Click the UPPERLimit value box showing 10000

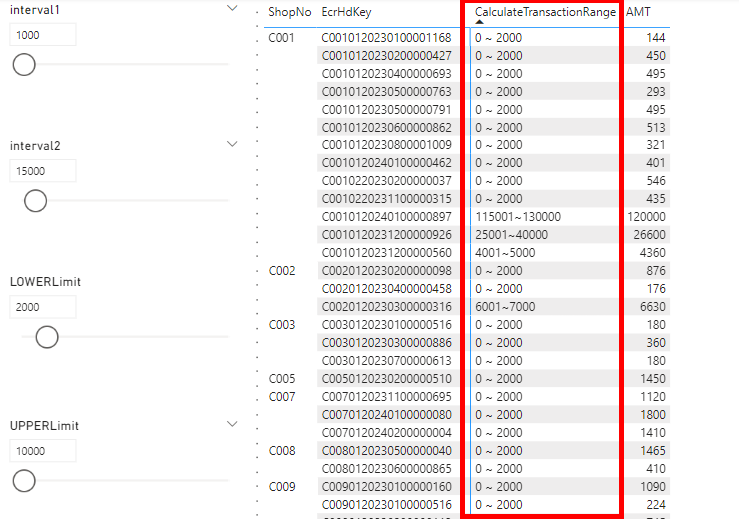click(43, 451)
